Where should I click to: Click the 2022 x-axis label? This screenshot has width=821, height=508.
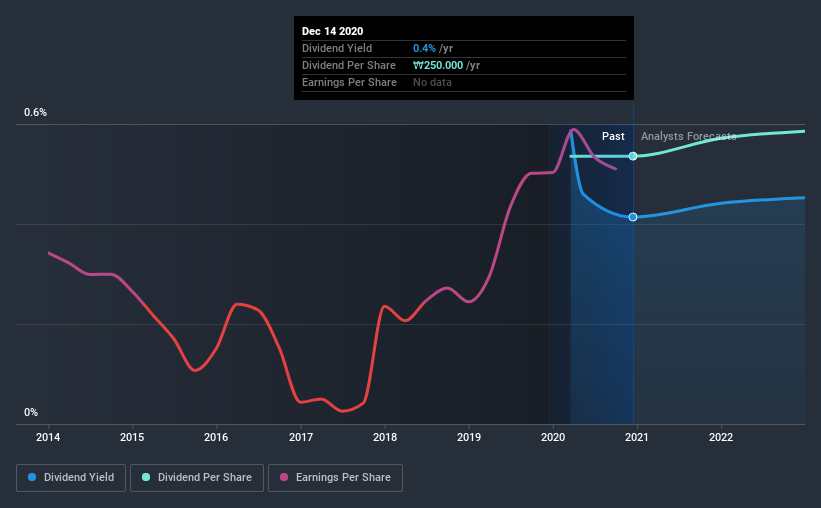click(721, 437)
